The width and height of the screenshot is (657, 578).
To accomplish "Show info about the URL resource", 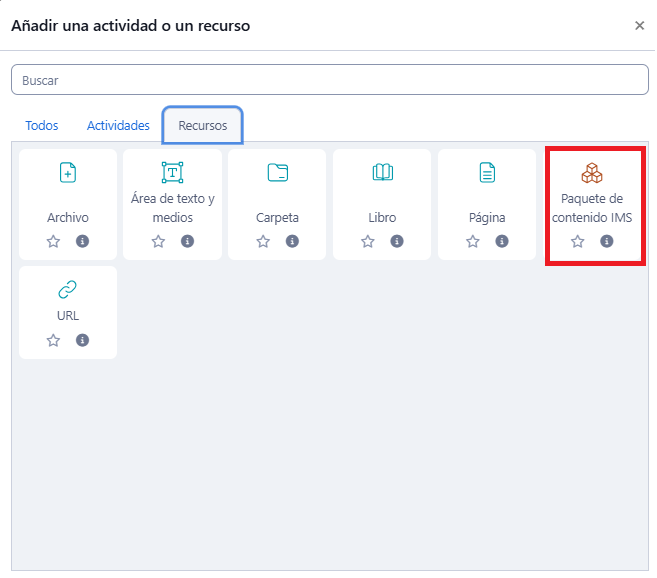I will tap(83, 340).
